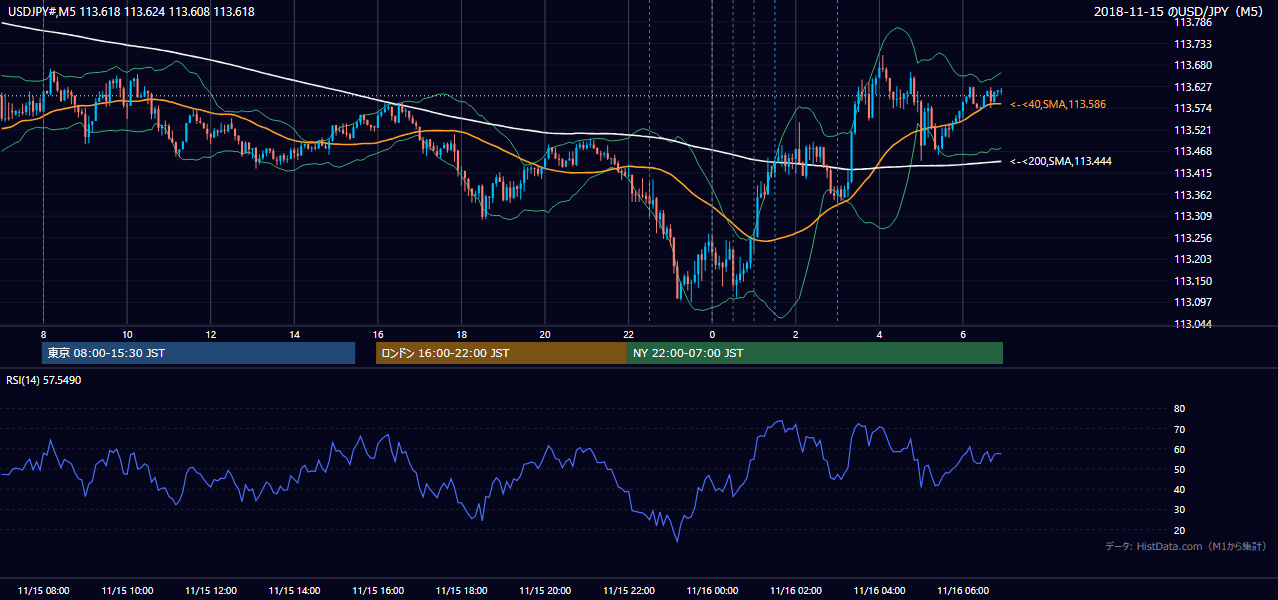This screenshot has width=1278, height=600.
Task: Click the date label 11/15 22:00
Action: (629, 591)
